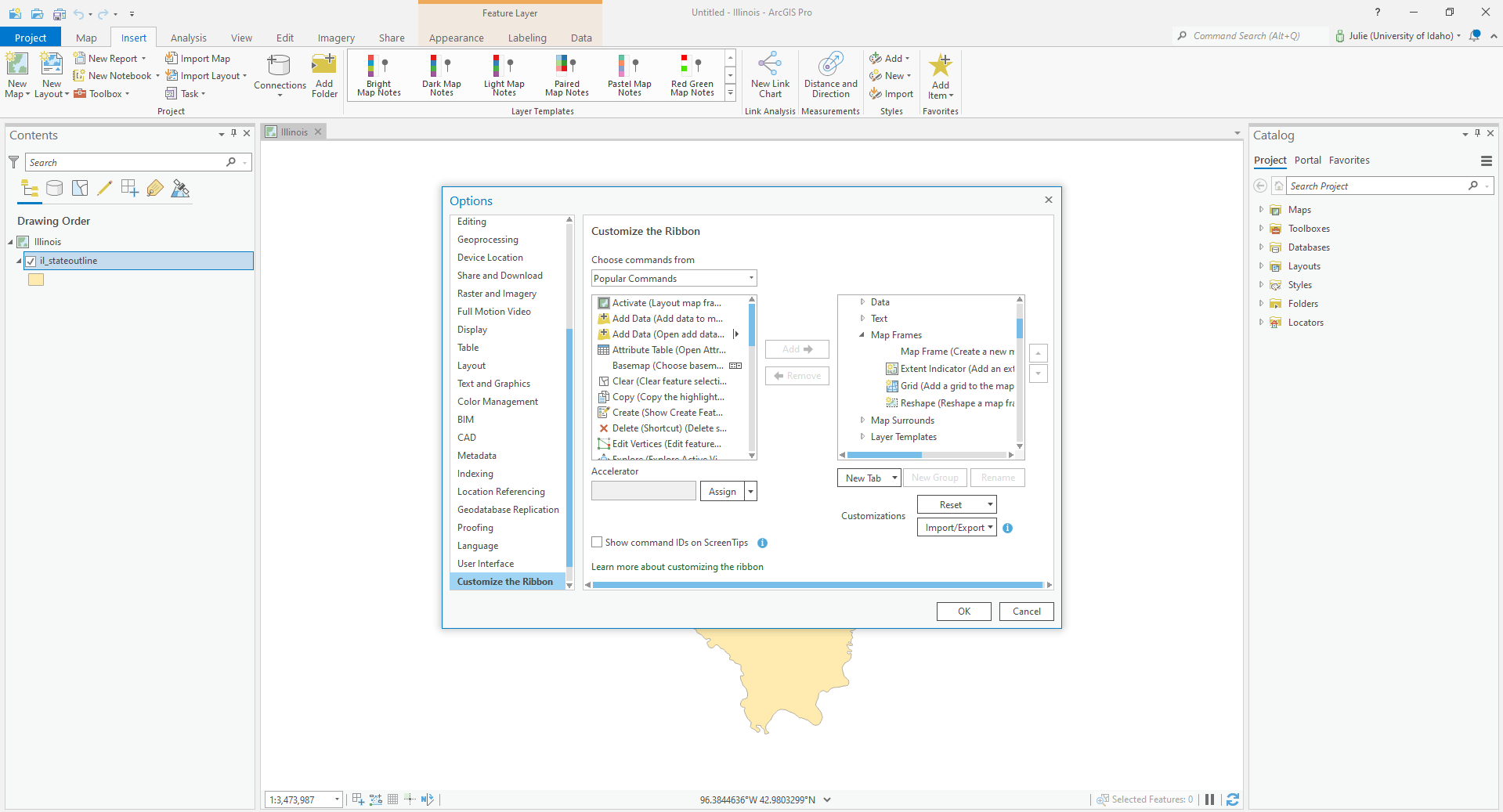Enable Show command IDs on ScreenTips

point(596,542)
